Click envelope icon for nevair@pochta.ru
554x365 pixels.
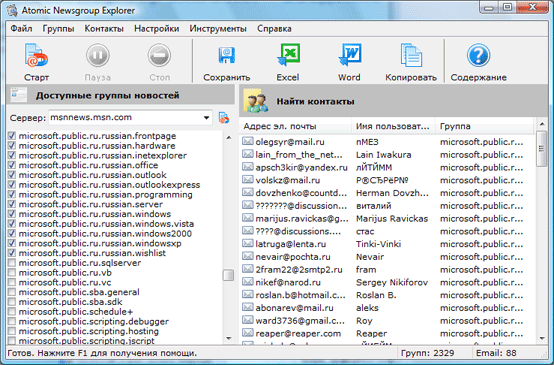248,256
